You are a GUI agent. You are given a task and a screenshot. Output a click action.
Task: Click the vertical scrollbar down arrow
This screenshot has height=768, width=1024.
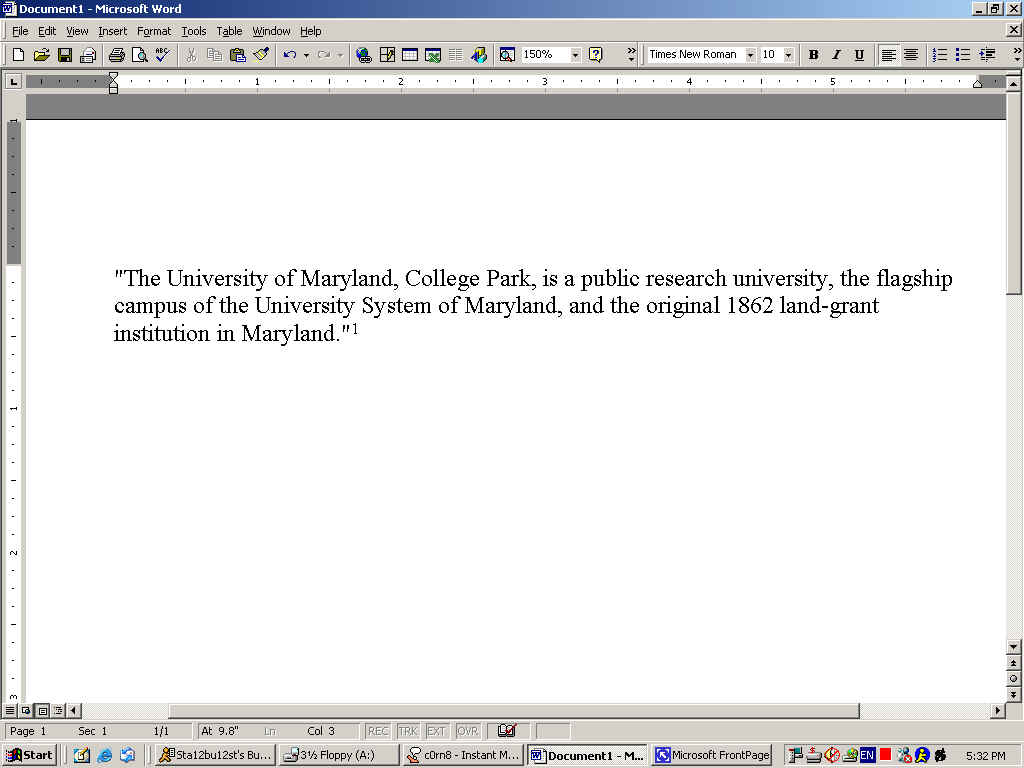pyautogui.click(x=1013, y=647)
